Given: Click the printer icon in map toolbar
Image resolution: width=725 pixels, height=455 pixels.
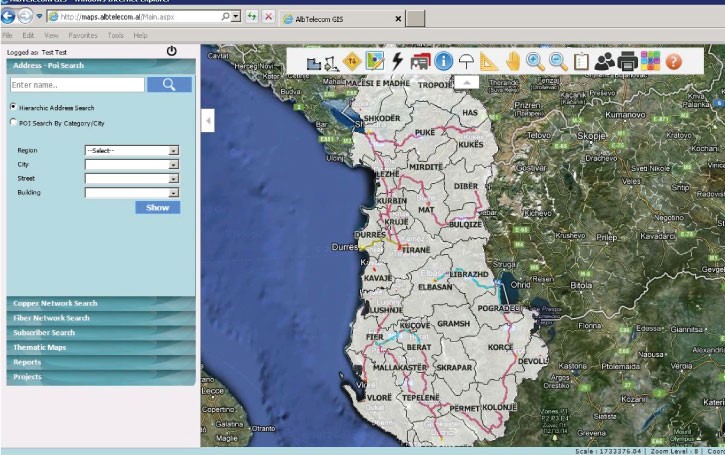Looking at the screenshot, I should (x=627, y=61).
